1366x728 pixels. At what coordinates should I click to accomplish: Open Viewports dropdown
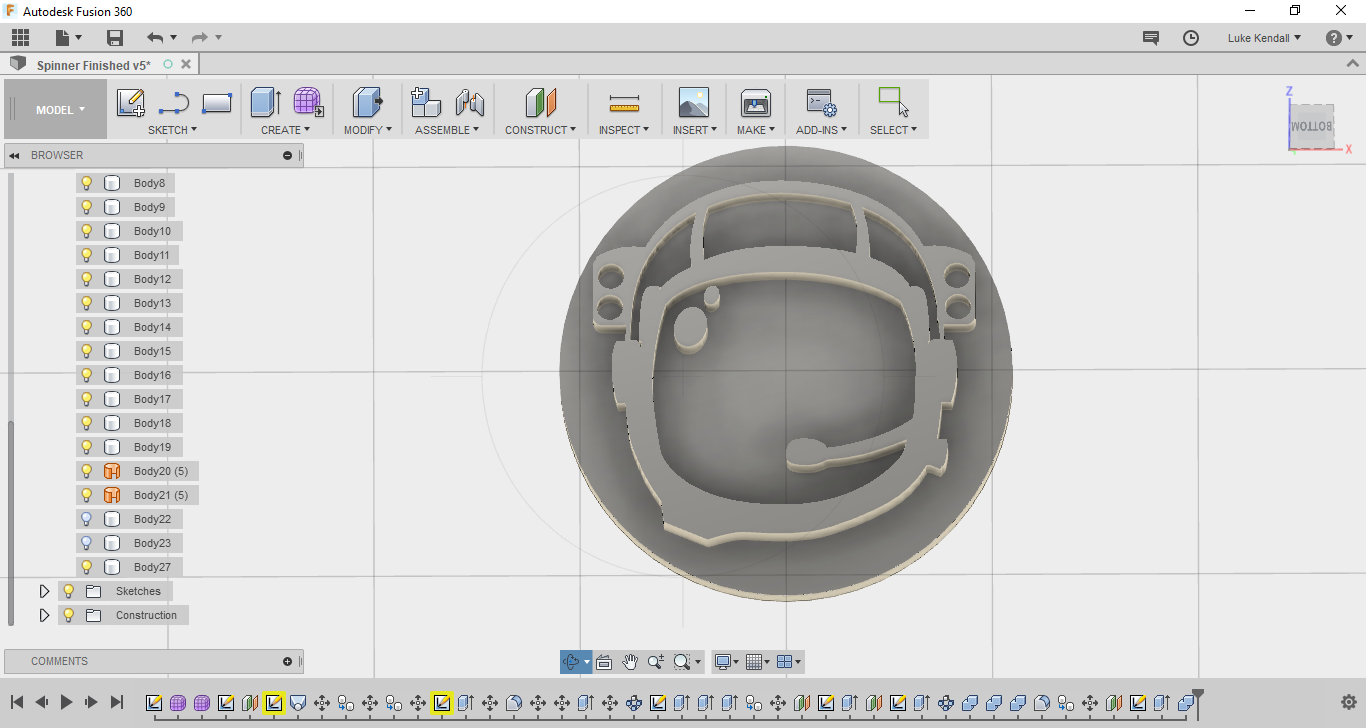pos(789,662)
